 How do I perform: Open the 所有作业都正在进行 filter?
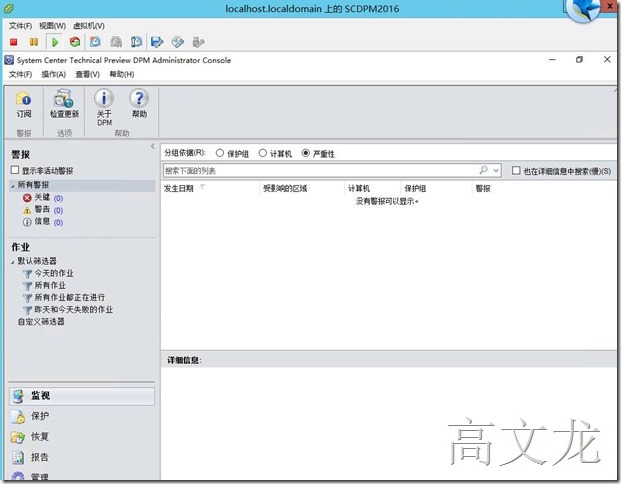click(x=64, y=297)
